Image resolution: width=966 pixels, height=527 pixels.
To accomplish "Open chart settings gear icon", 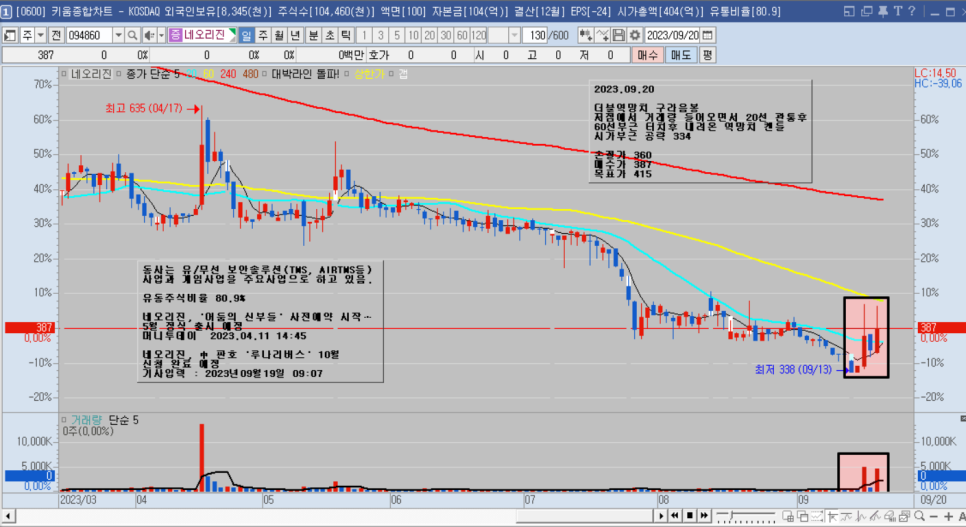I will (635, 35).
